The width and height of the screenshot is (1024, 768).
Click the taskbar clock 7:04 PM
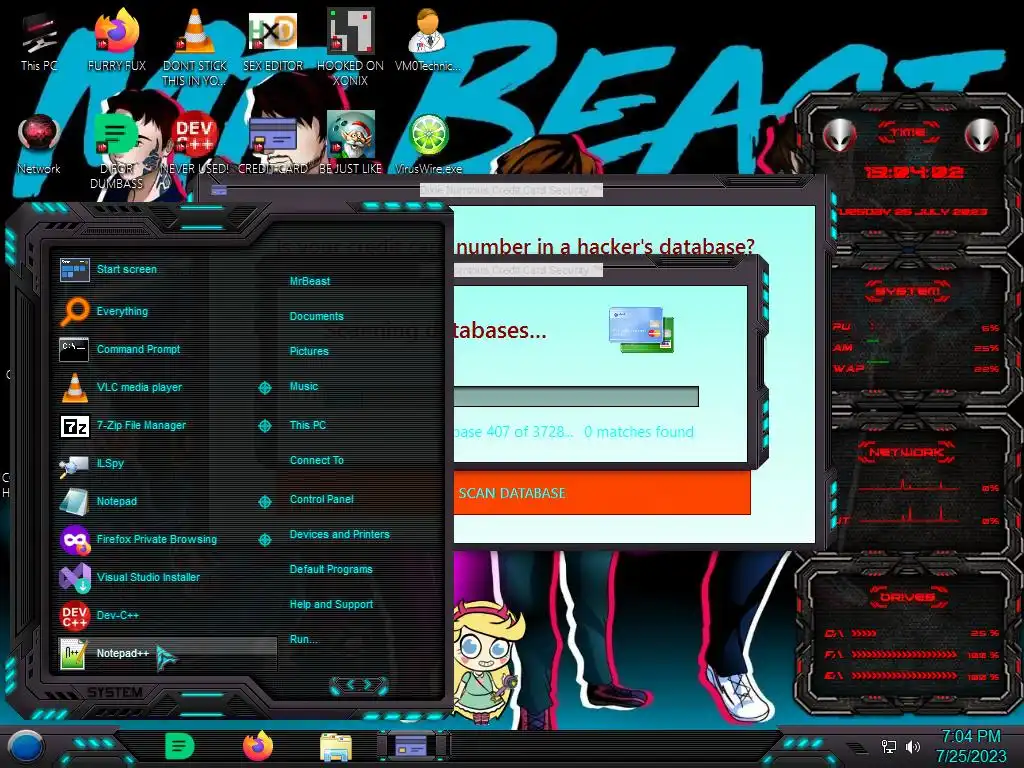point(970,737)
